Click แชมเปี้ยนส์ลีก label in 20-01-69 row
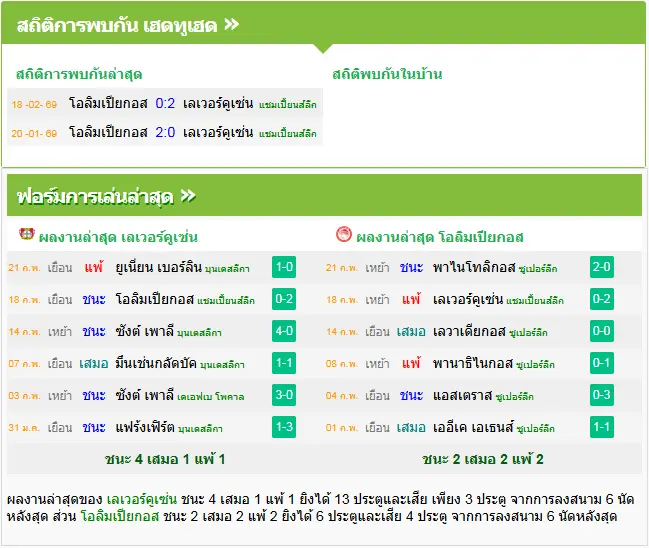This screenshot has width=649, height=548. click(x=288, y=134)
